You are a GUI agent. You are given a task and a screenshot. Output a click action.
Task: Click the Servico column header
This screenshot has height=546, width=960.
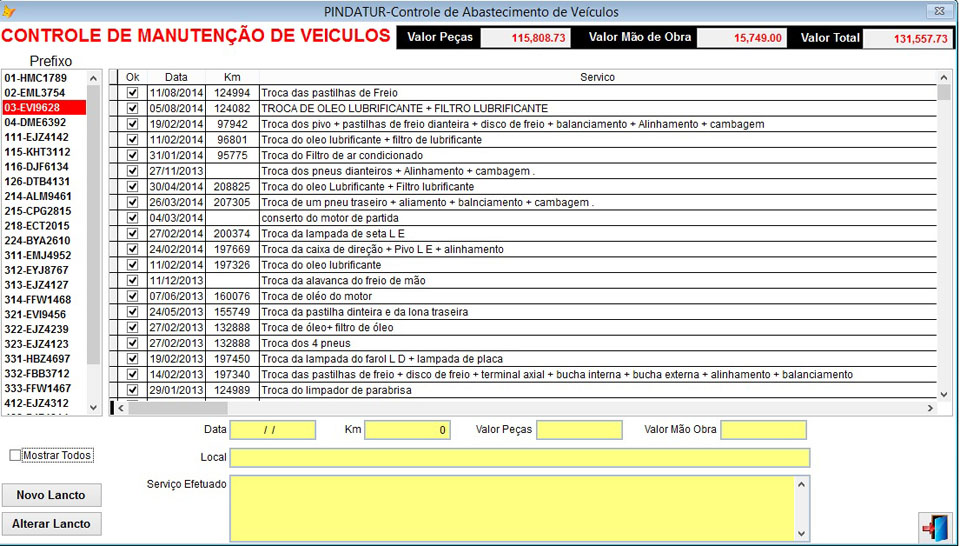598,77
